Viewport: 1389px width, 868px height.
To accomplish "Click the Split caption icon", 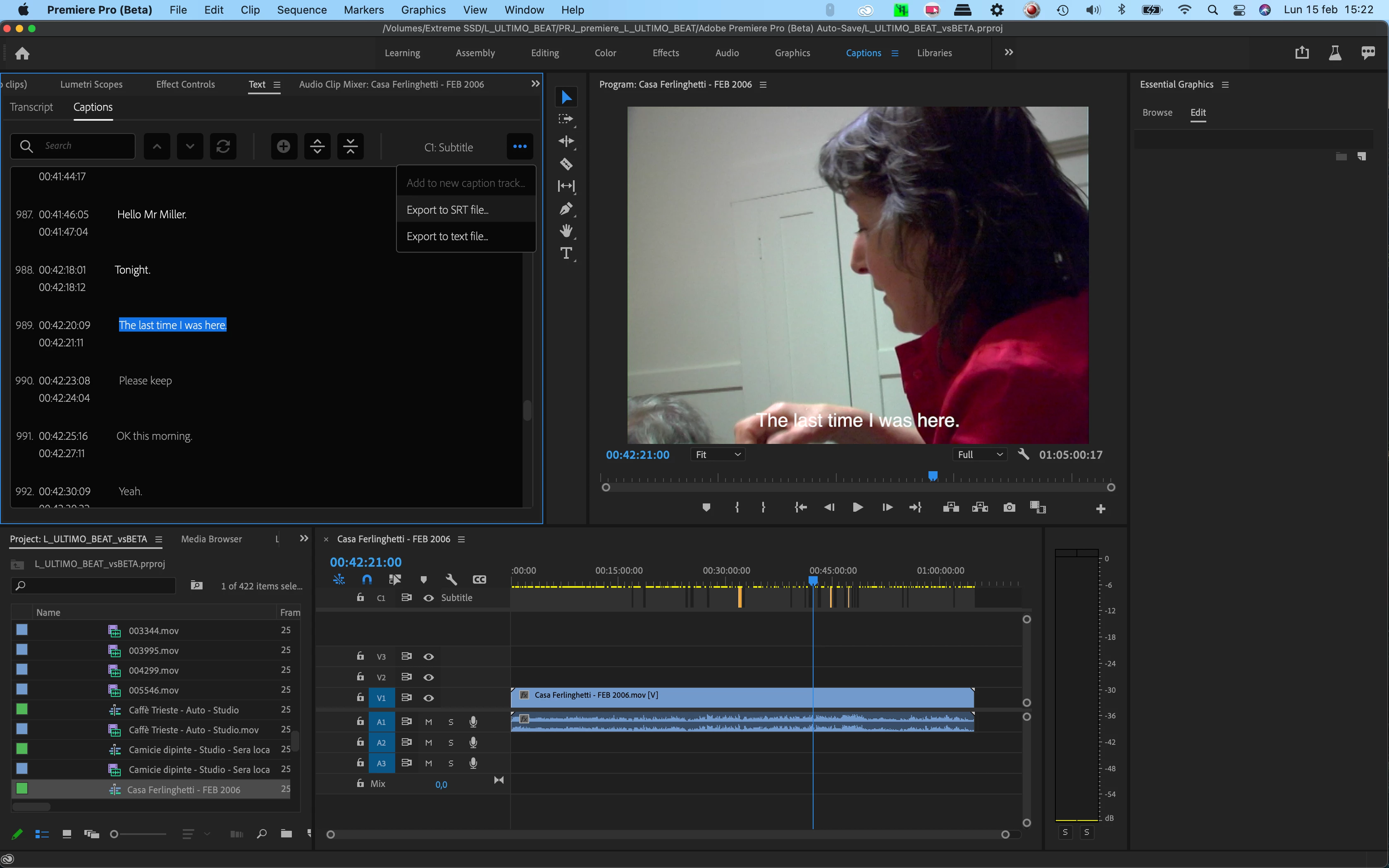I will pos(317,146).
